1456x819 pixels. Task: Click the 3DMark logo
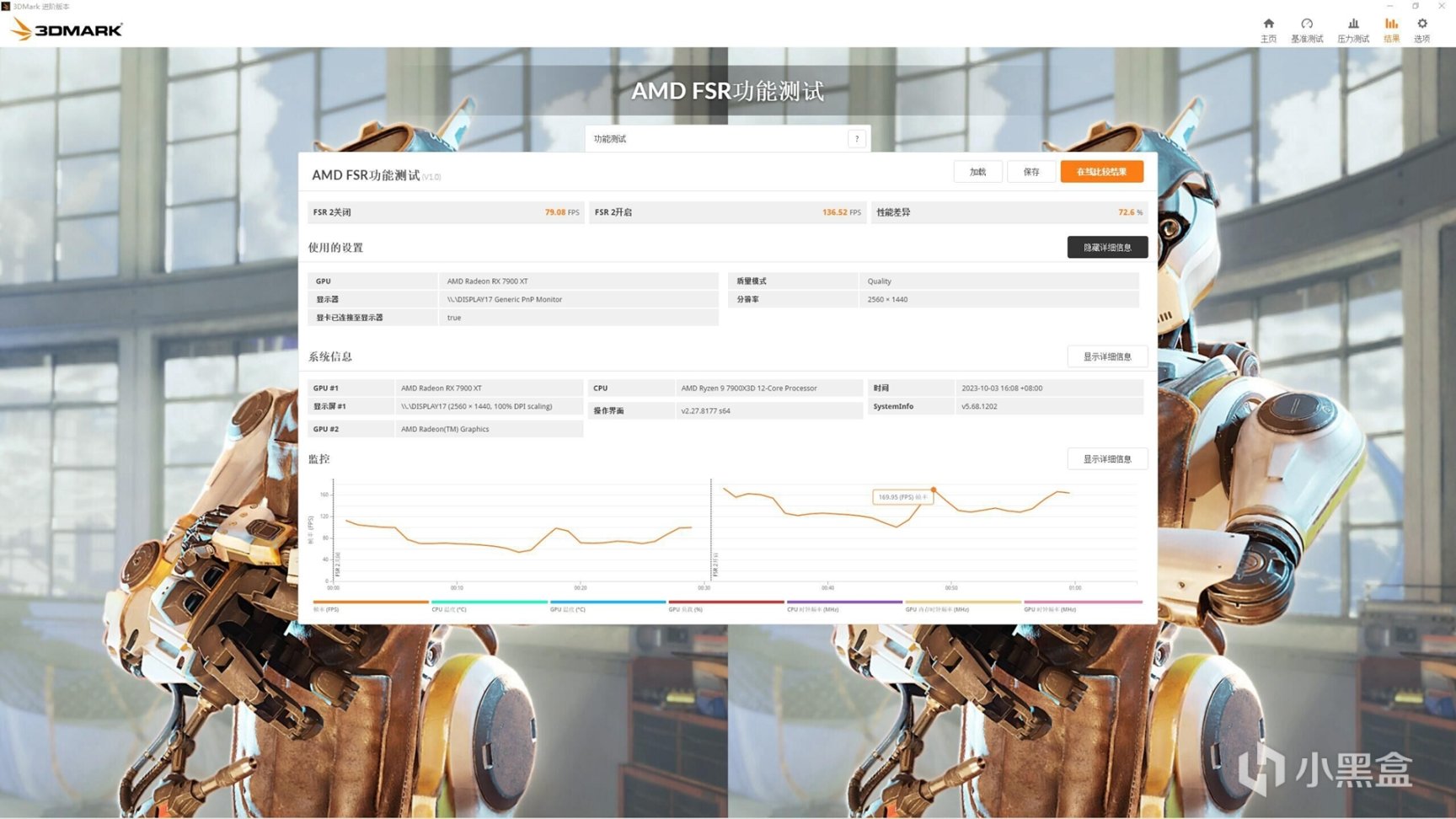[67, 29]
